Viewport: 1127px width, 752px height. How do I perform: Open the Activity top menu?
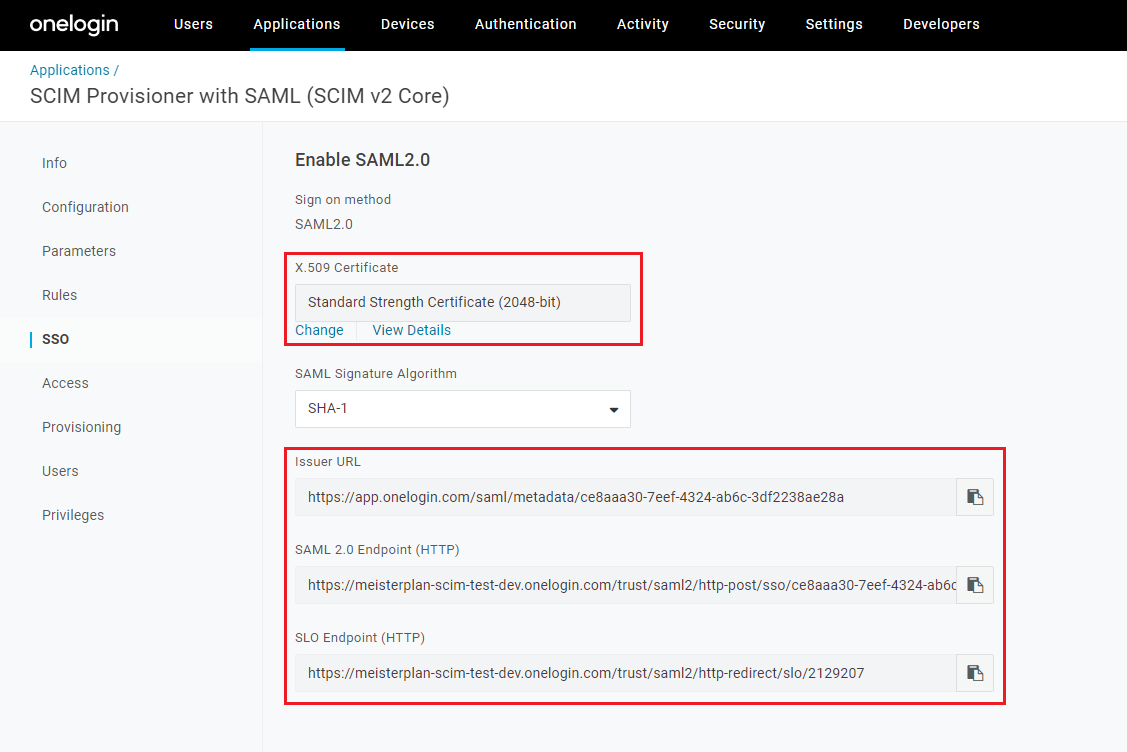[643, 24]
